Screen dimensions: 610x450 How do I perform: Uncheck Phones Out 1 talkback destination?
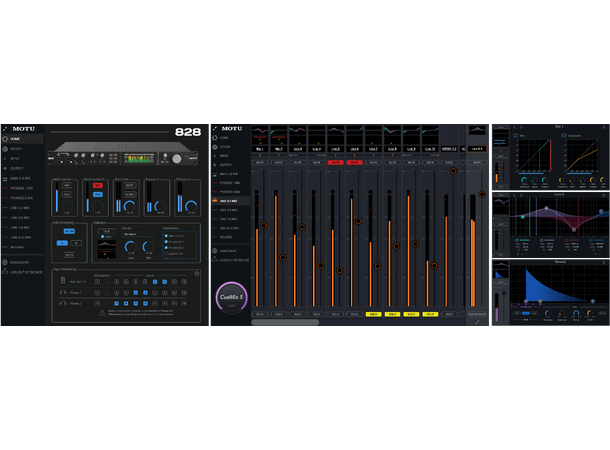(x=166, y=242)
